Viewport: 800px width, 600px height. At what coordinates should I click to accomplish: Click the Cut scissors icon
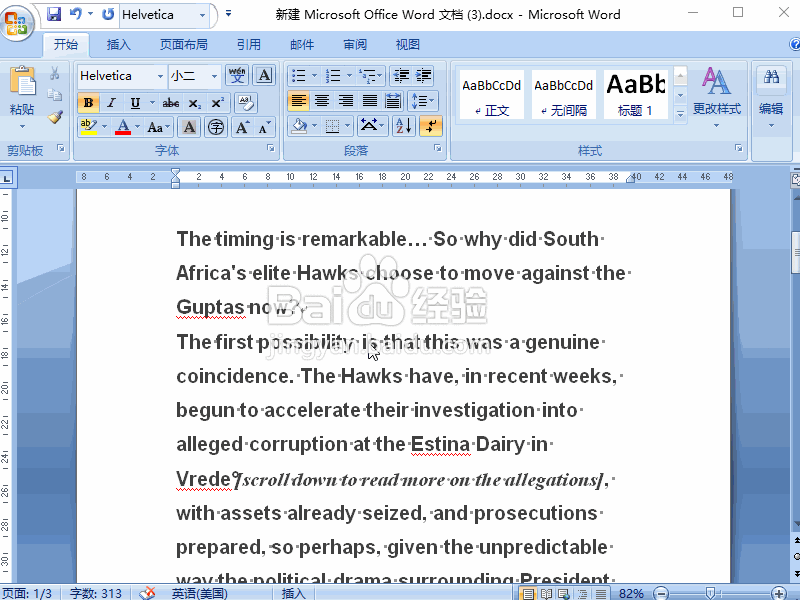[x=55, y=73]
